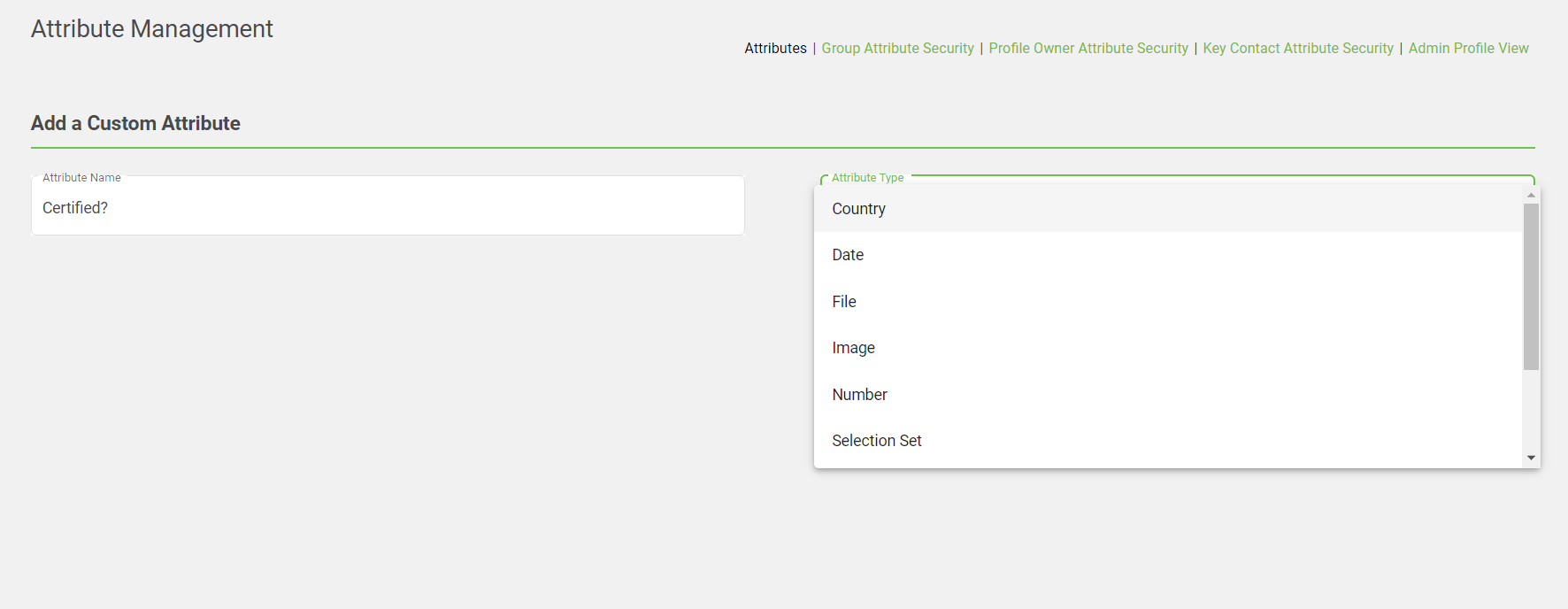Select Image attribute type option
1568x609 pixels.
pos(1168,348)
